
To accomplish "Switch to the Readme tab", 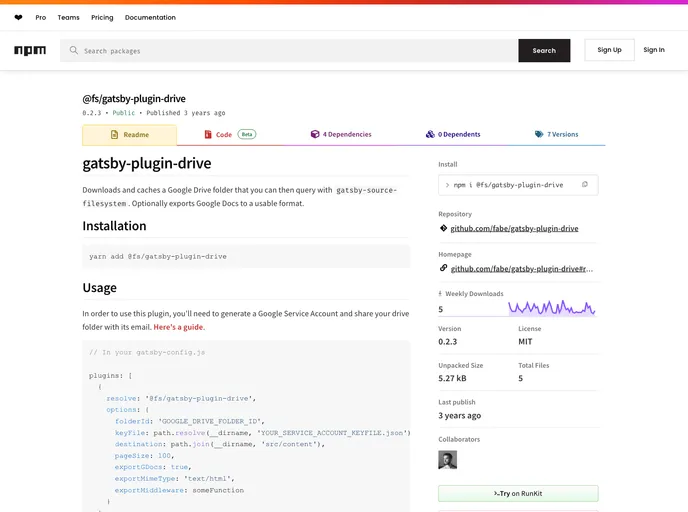I will (129, 135).
